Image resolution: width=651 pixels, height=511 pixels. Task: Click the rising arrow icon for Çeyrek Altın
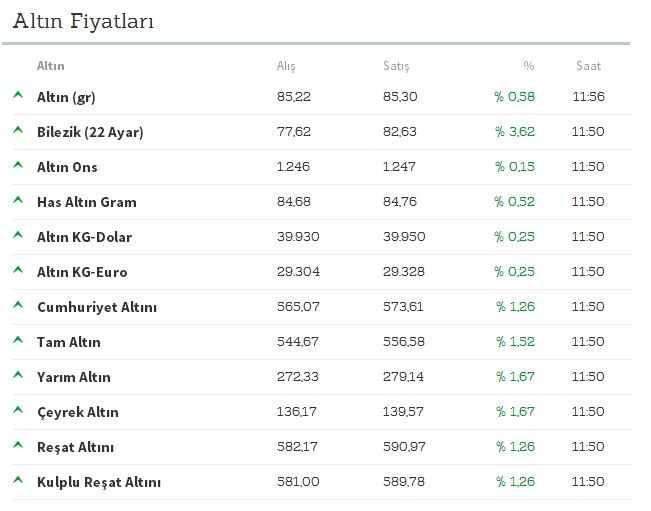(18, 410)
